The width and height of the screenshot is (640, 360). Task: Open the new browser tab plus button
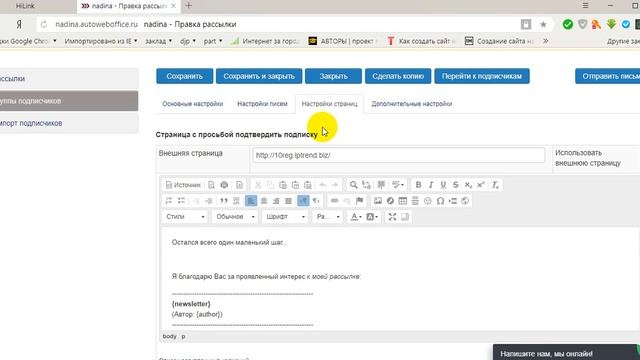tap(188, 6)
